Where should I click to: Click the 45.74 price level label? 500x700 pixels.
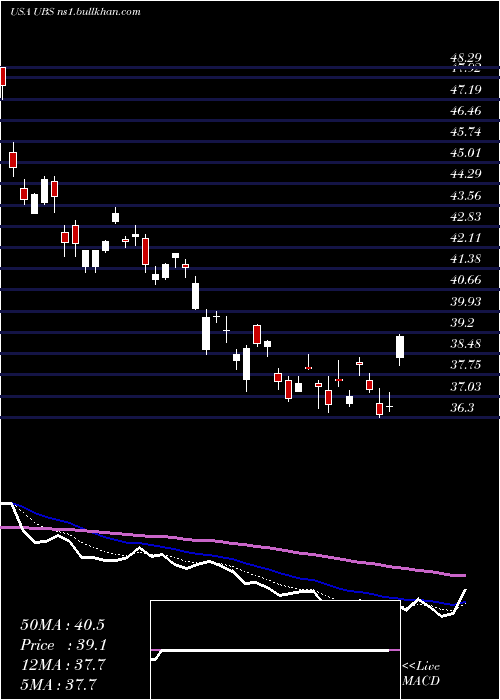(x=466, y=132)
